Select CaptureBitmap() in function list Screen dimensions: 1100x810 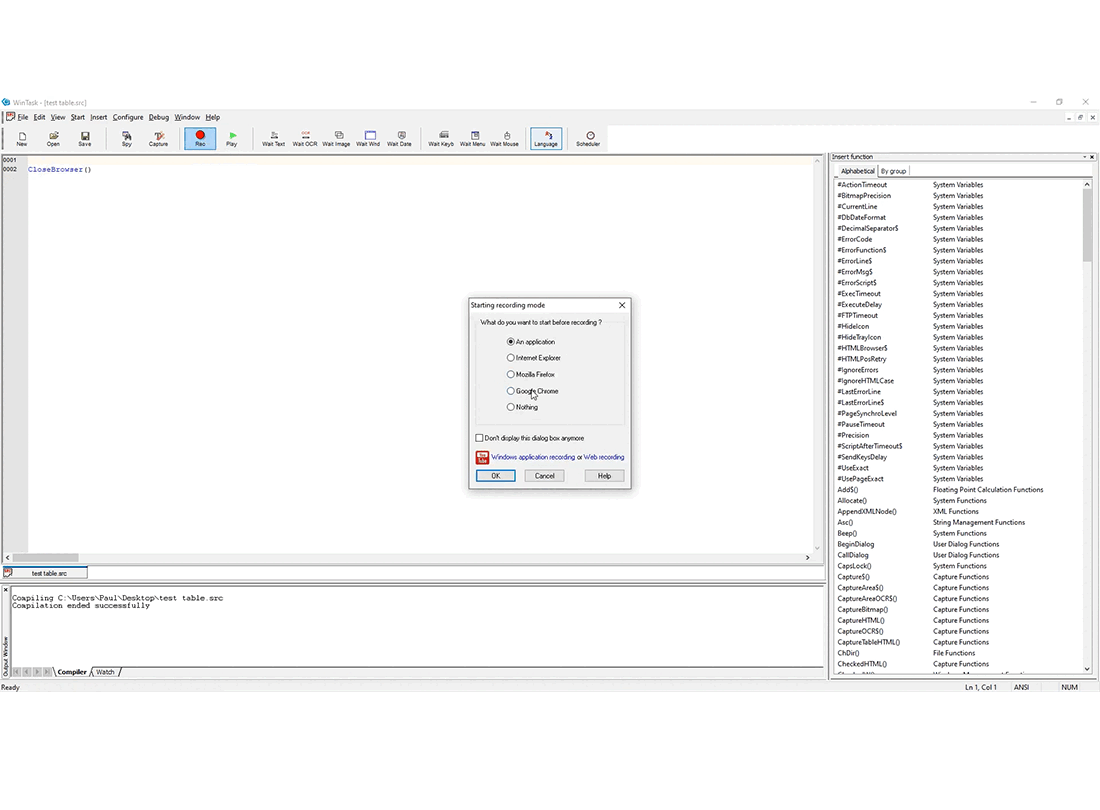(x=862, y=609)
